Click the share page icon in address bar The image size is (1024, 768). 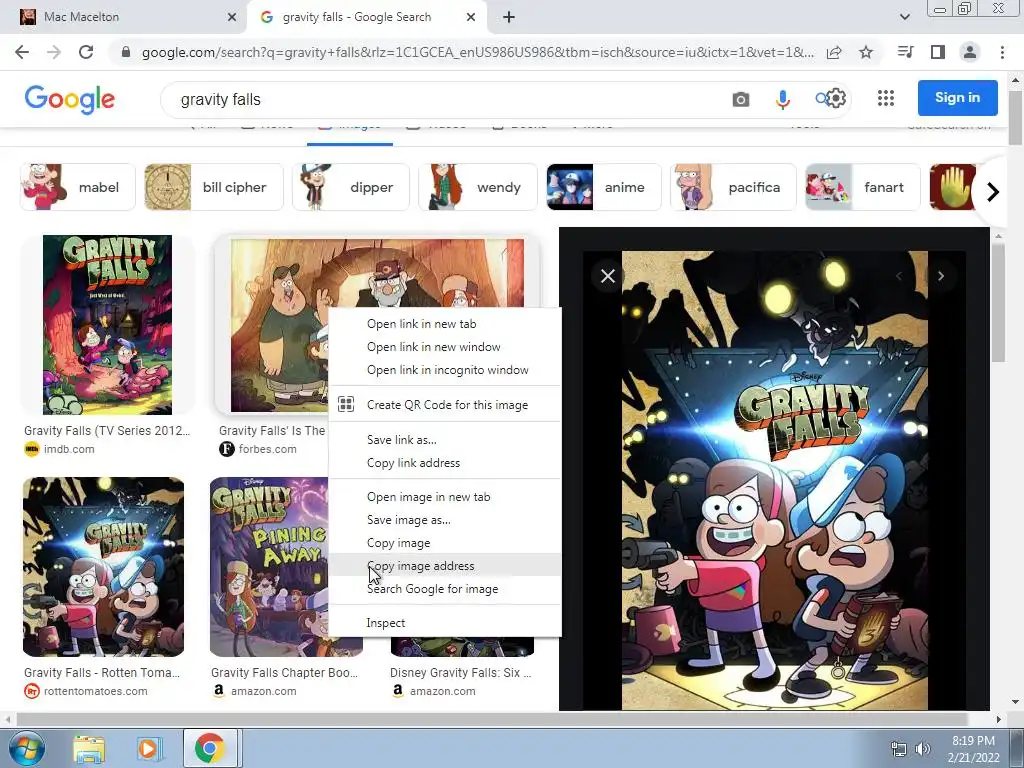pos(834,52)
